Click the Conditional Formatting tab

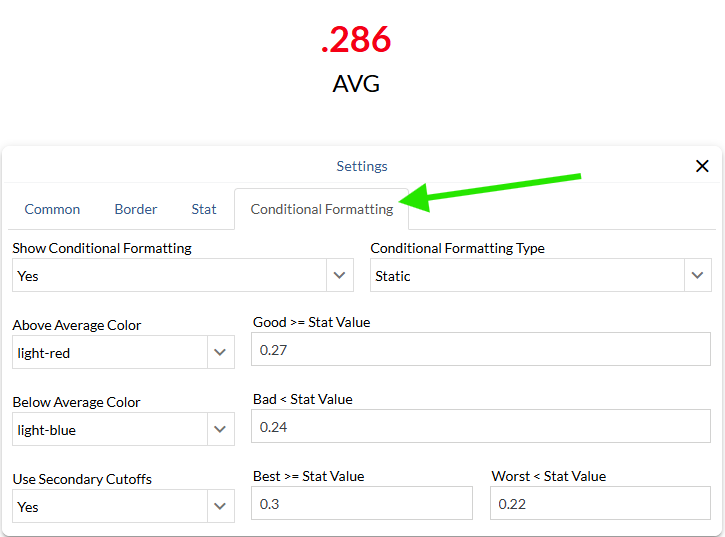point(322,209)
